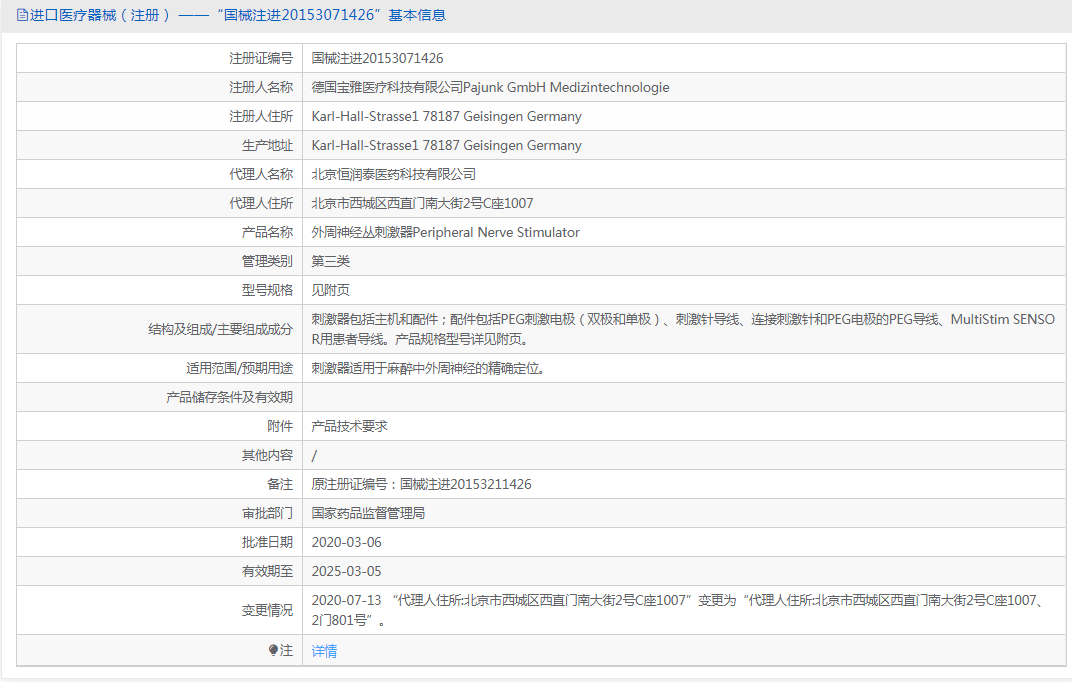The image size is (1072, 682).
Task: Click the approval date 2020-03-06
Action: click(346, 542)
